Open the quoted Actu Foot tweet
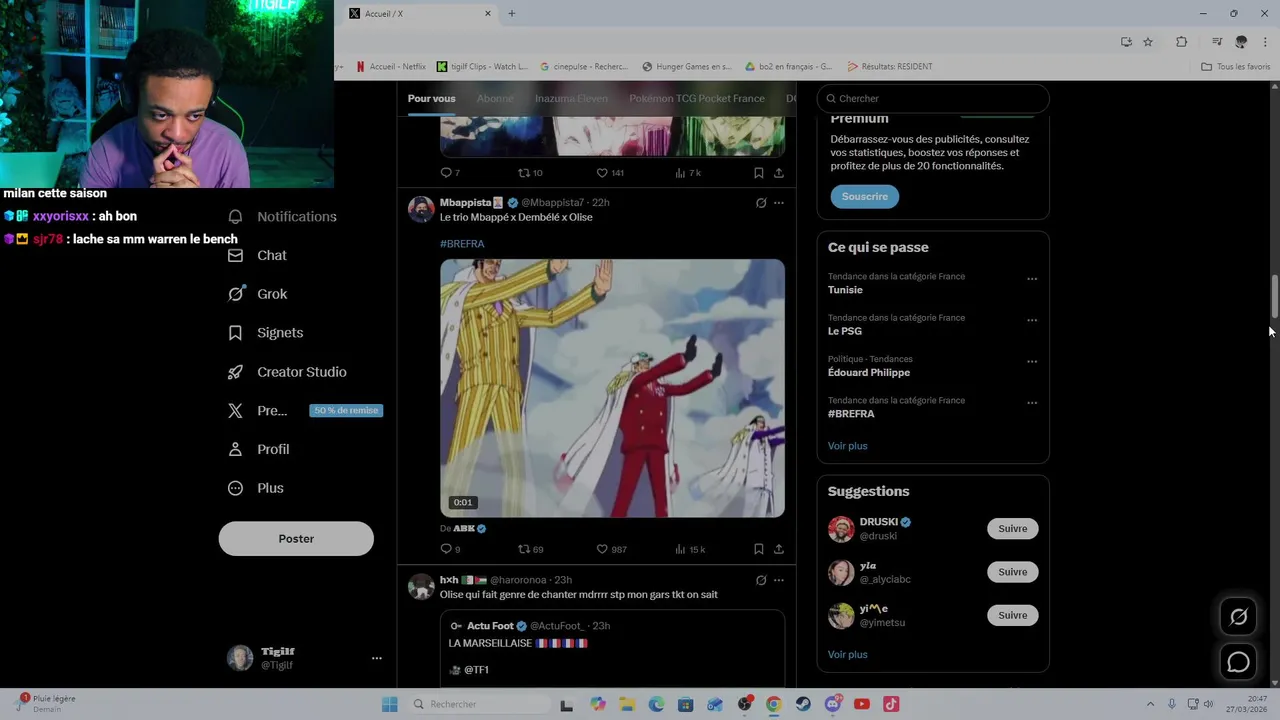 (612, 648)
